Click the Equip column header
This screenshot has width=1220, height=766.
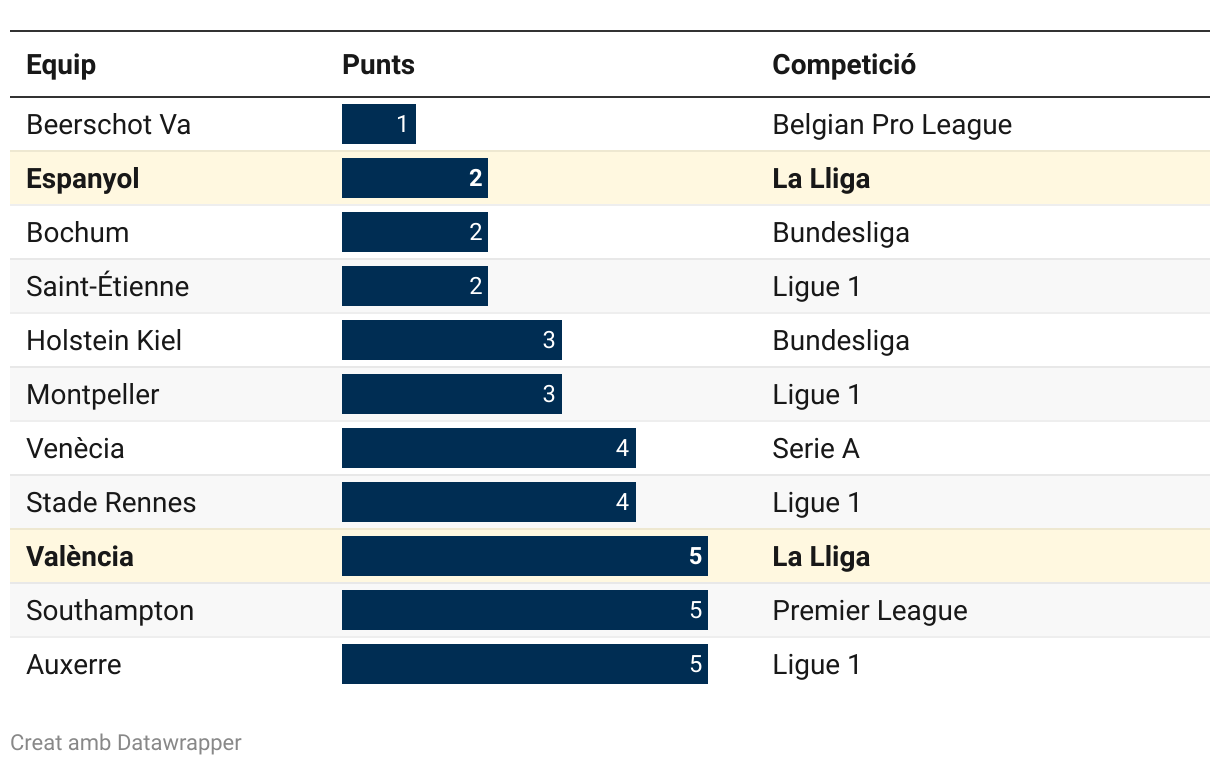pos(61,65)
